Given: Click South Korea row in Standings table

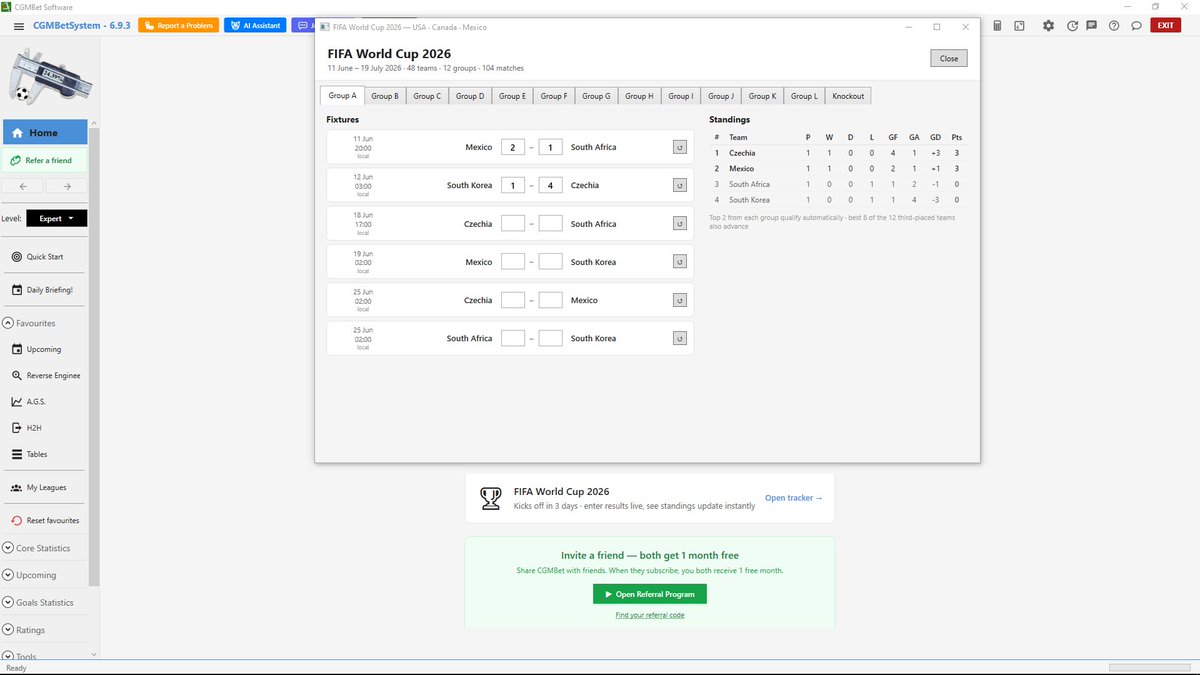Looking at the screenshot, I should [838, 200].
